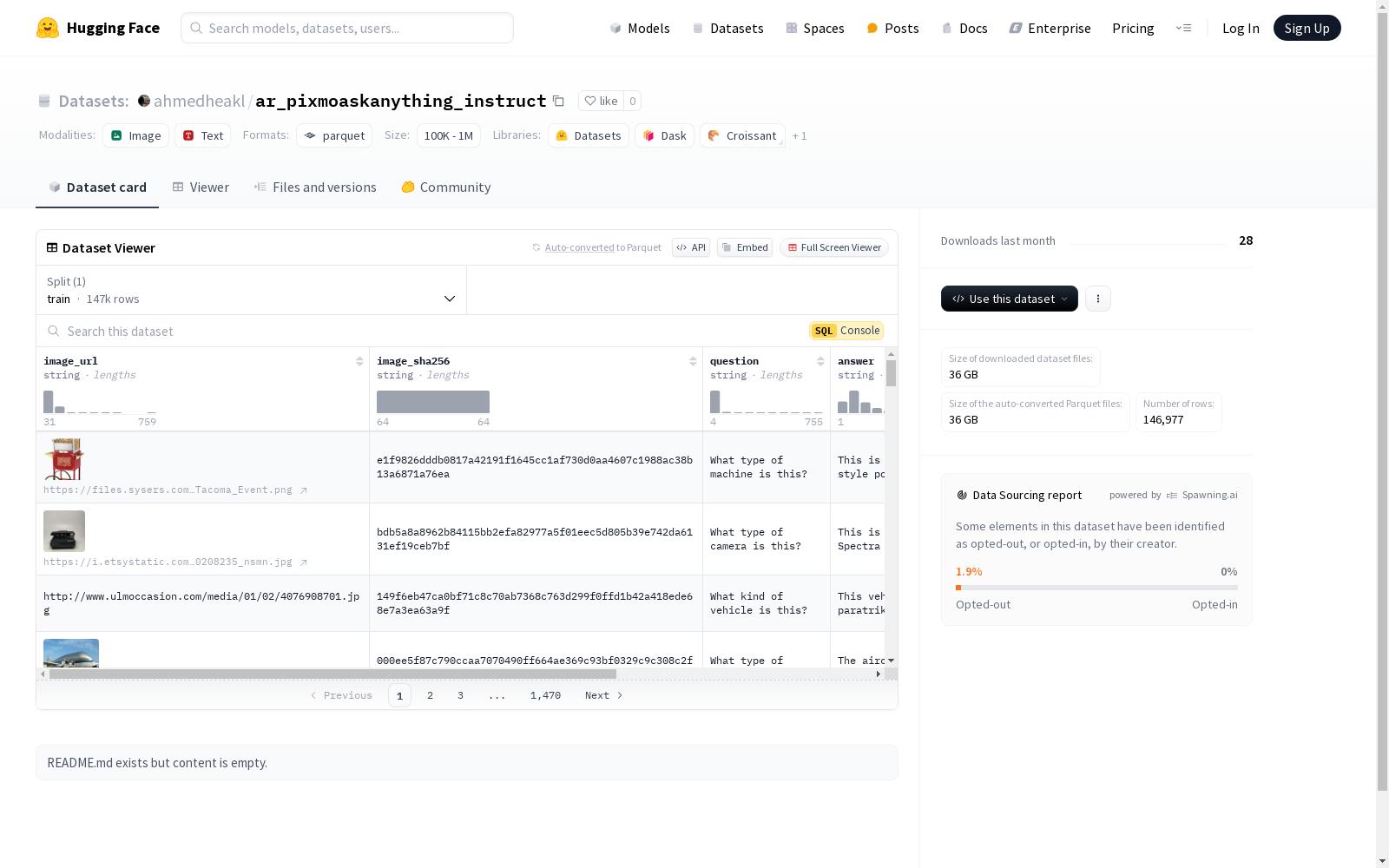Click the Log In link

(x=1241, y=28)
